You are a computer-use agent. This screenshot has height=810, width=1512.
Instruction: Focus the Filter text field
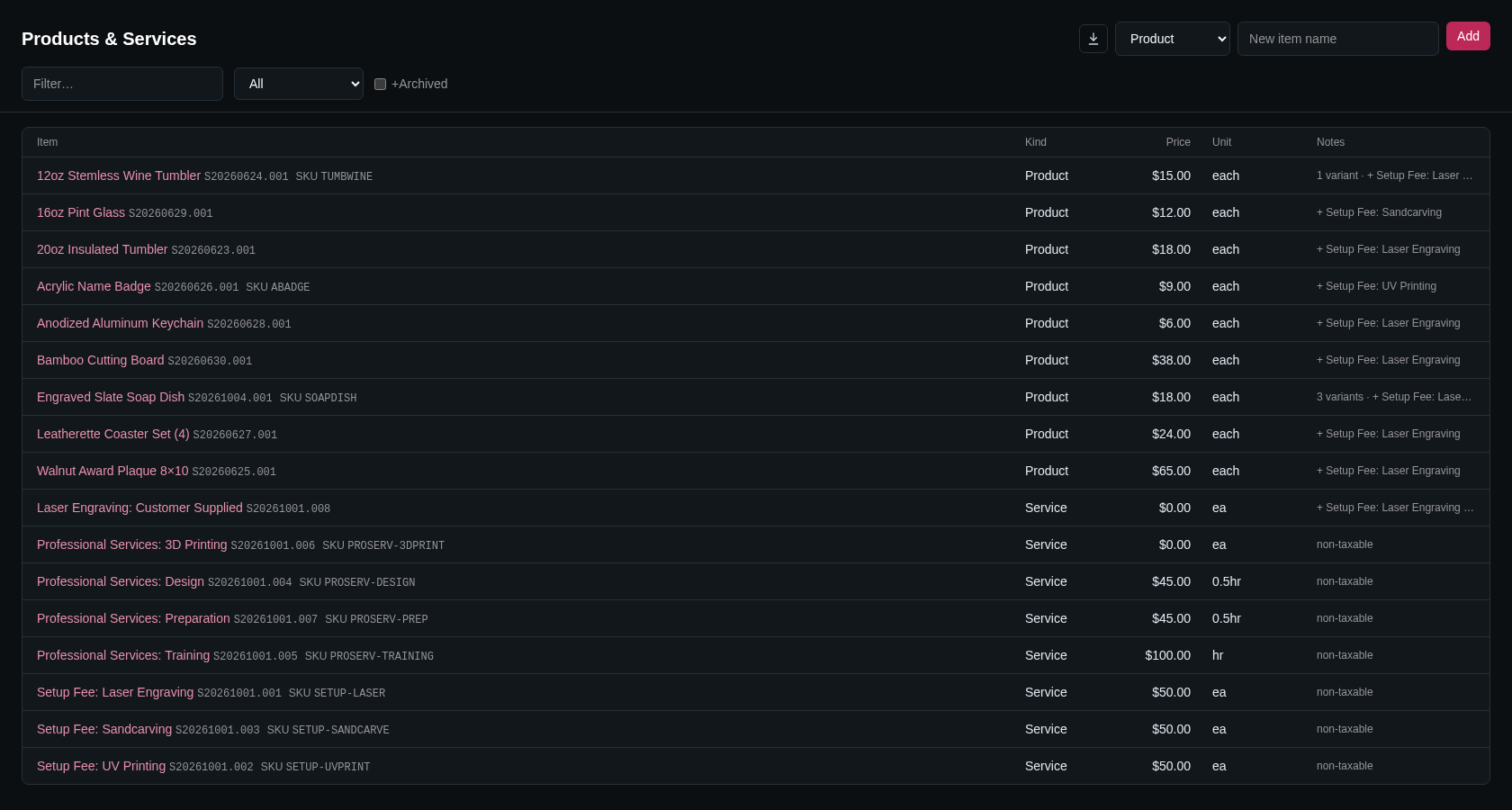click(x=122, y=84)
